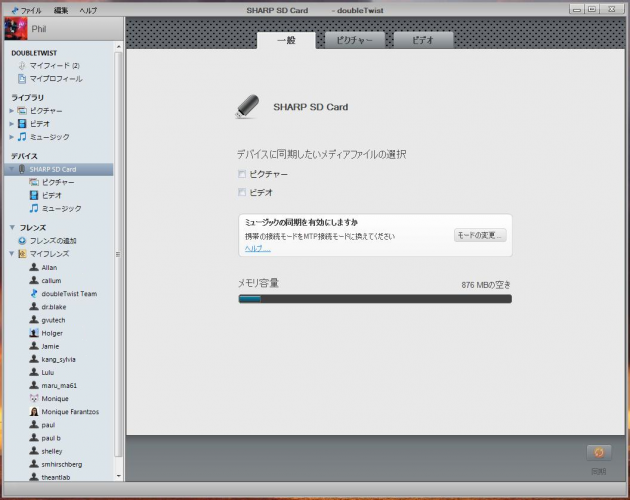Viewport: 630px width, 500px height.
Task: Switch to the ビデオ tab
Action: (x=423, y=40)
